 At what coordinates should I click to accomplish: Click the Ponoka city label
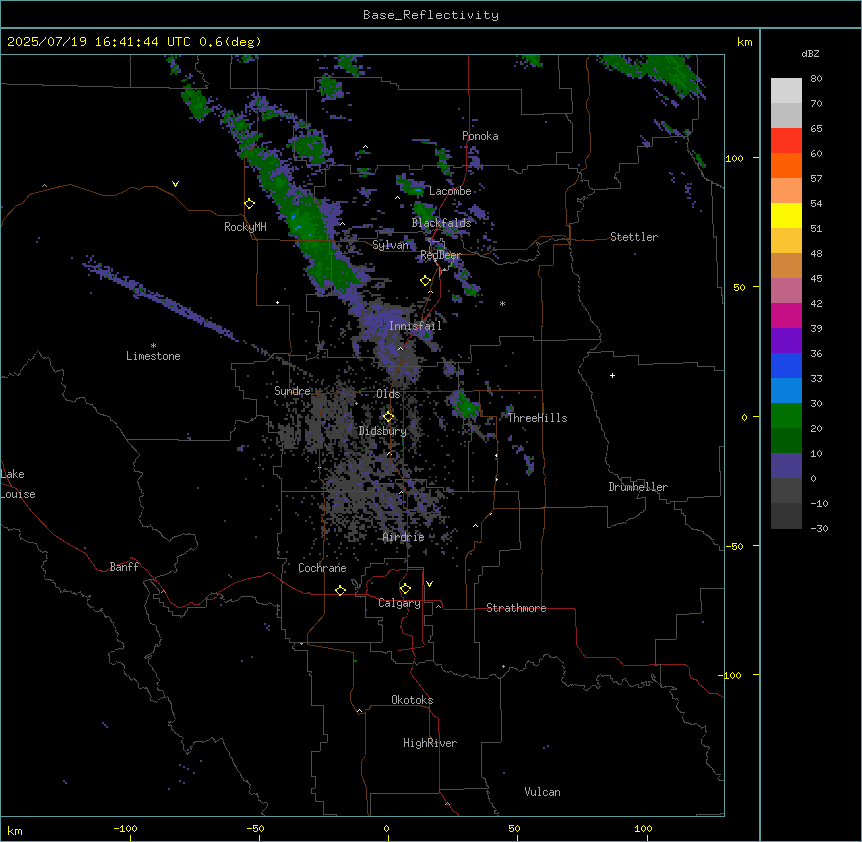coord(480,136)
